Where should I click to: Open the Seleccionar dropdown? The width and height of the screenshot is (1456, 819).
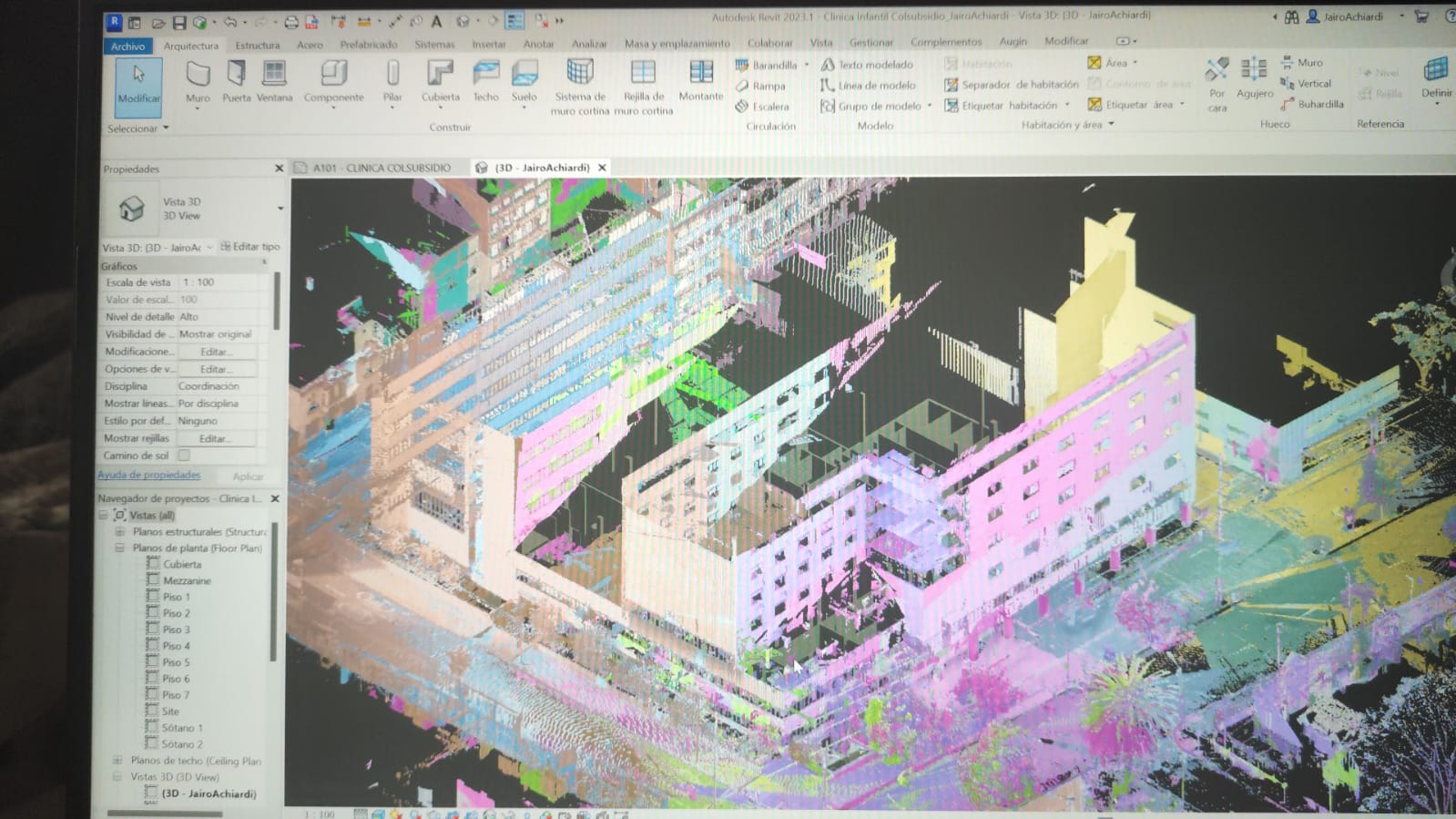[x=138, y=128]
